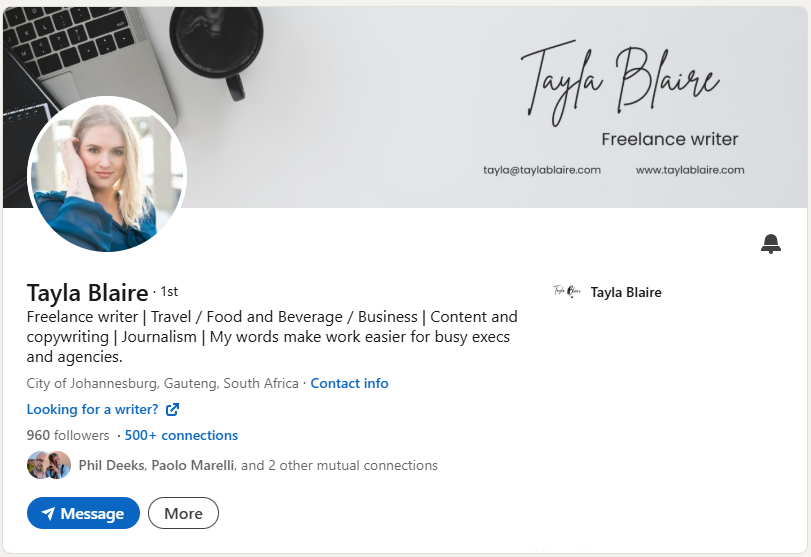View the 500+ connections list
This screenshot has height=557, width=811.
point(181,435)
